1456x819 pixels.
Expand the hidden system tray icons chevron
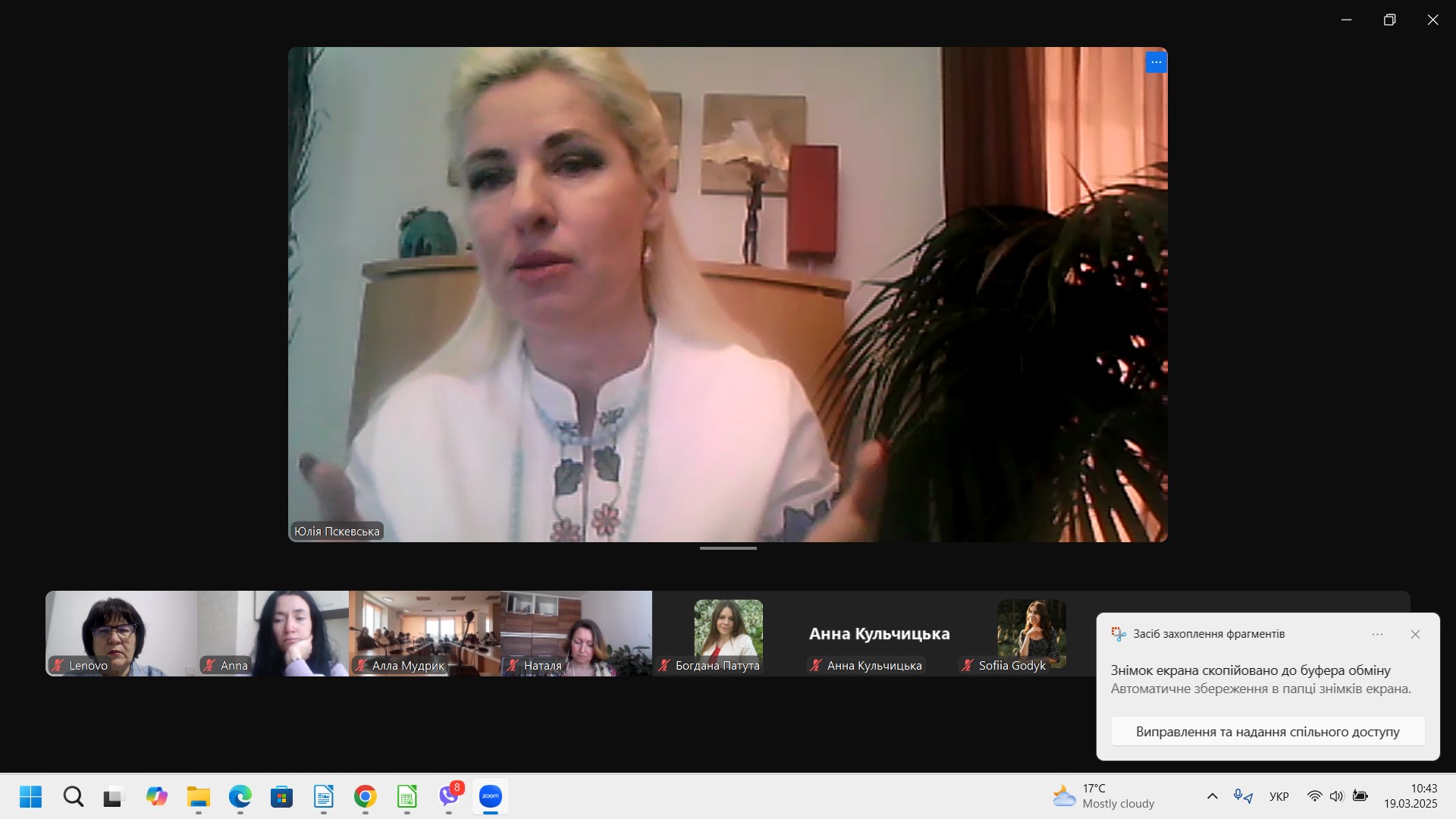pyautogui.click(x=1212, y=796)
